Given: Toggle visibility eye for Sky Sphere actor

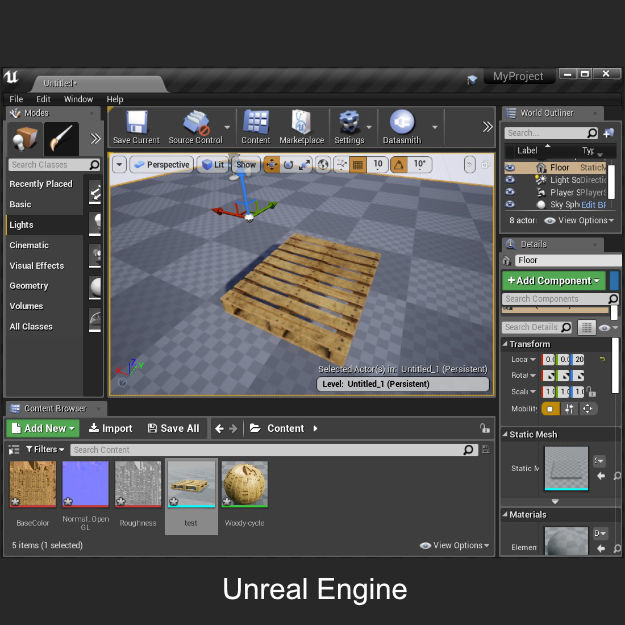Looking at the screenshot, I should click(x=510, y=204).
